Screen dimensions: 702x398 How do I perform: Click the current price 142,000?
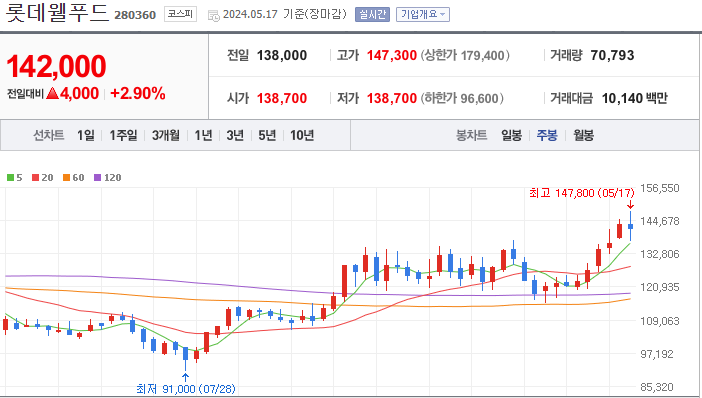pyautogui.click(x=56, y=66)
